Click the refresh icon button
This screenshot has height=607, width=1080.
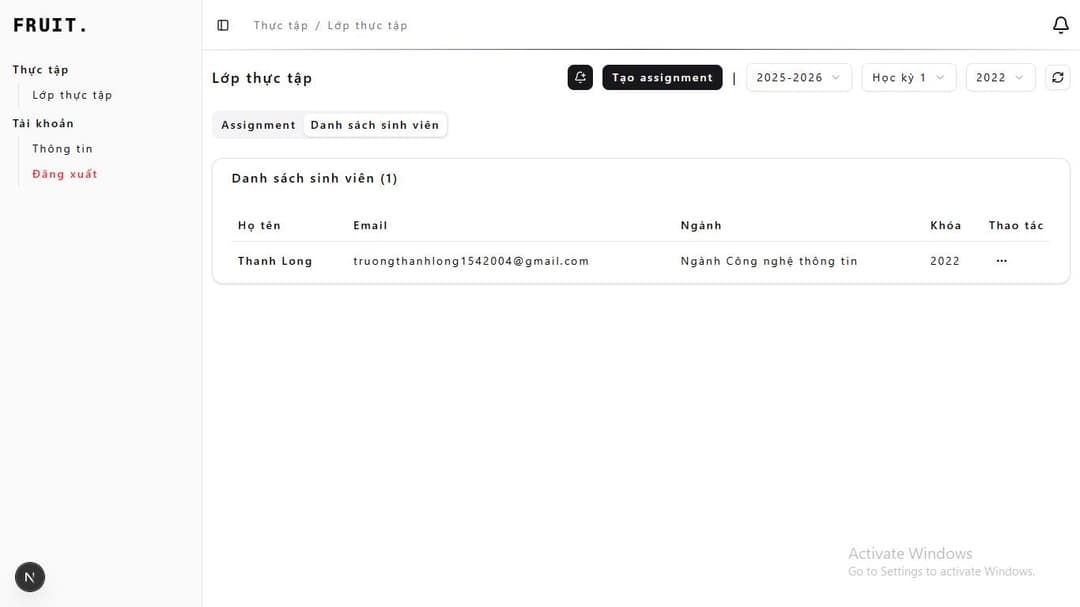1057,77
